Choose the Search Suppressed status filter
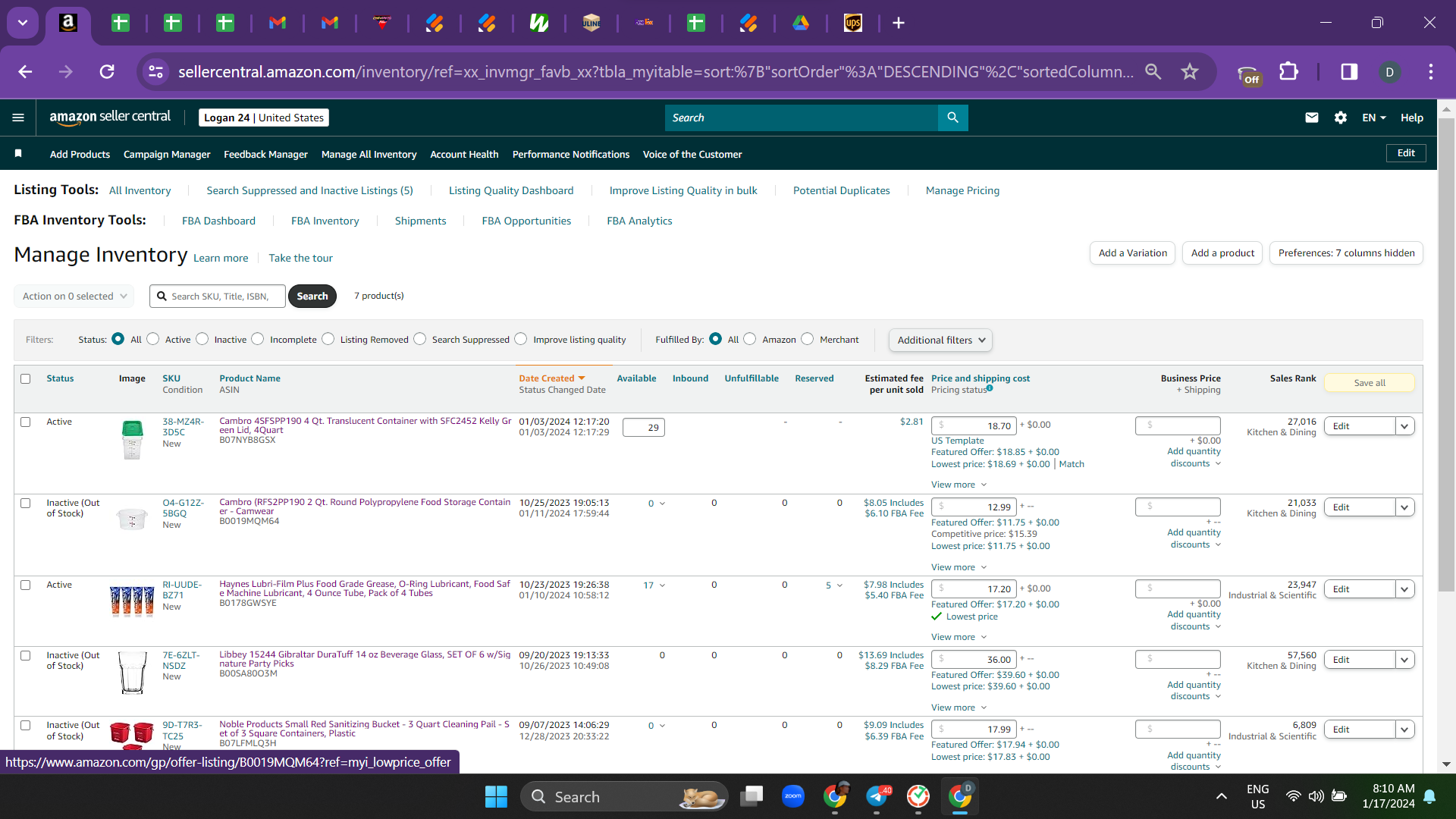This screenshot has height=819, width=1456. point(420,339)
